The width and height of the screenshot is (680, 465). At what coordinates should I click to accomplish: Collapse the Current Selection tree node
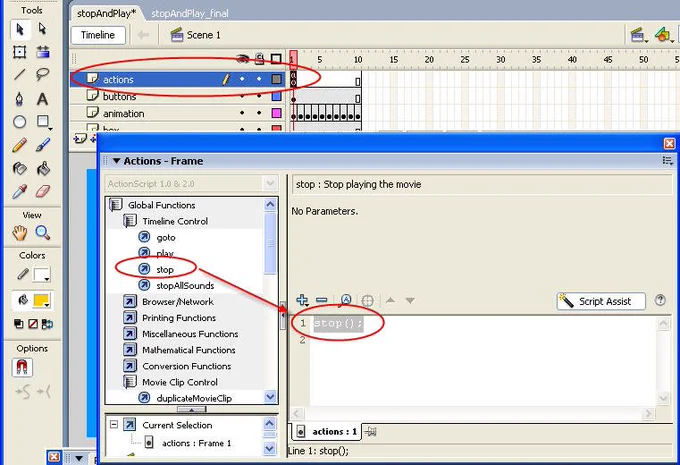point(114,424)
